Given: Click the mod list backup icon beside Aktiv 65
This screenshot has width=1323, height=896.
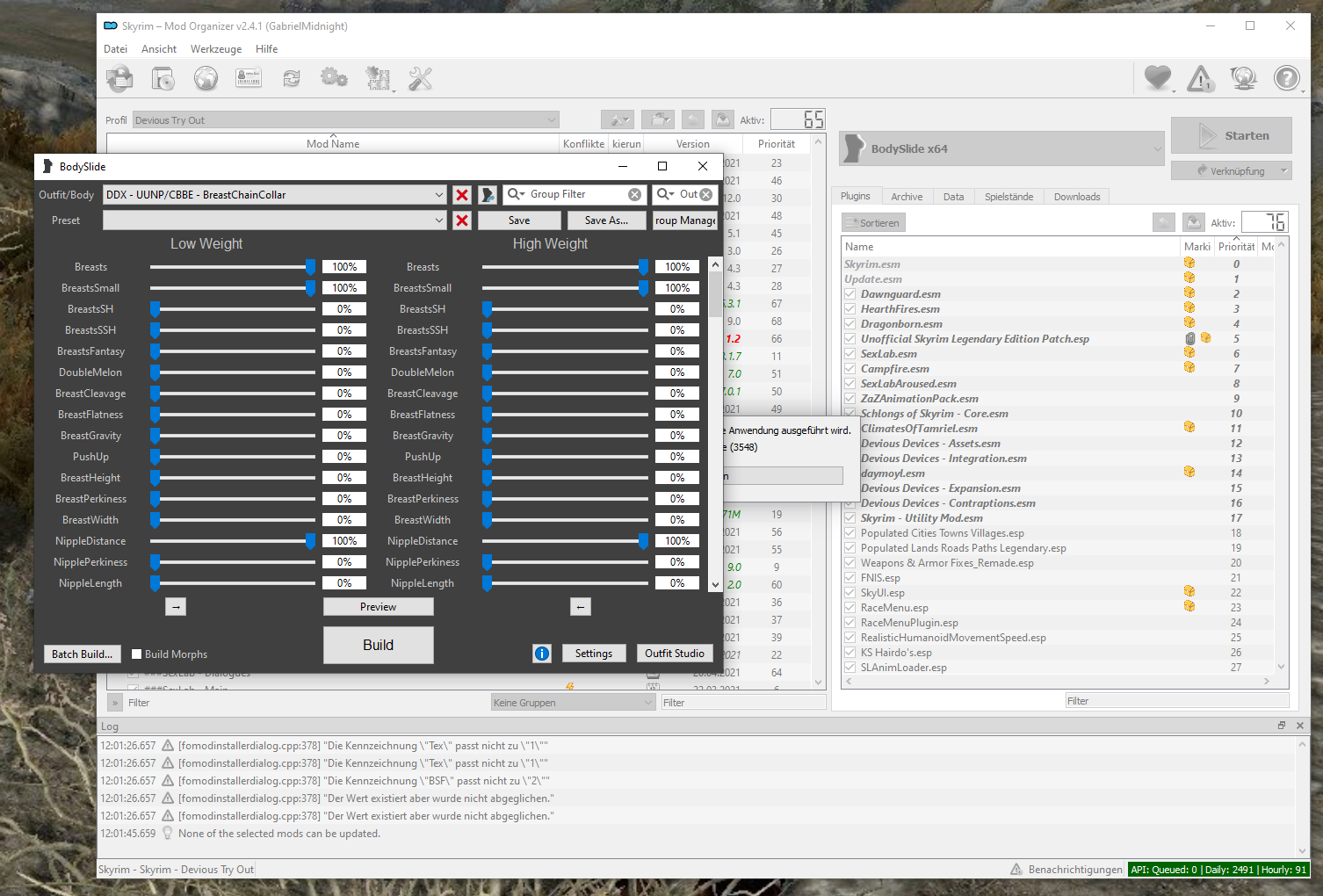Looking at the screenshot, I should (723, 120).
